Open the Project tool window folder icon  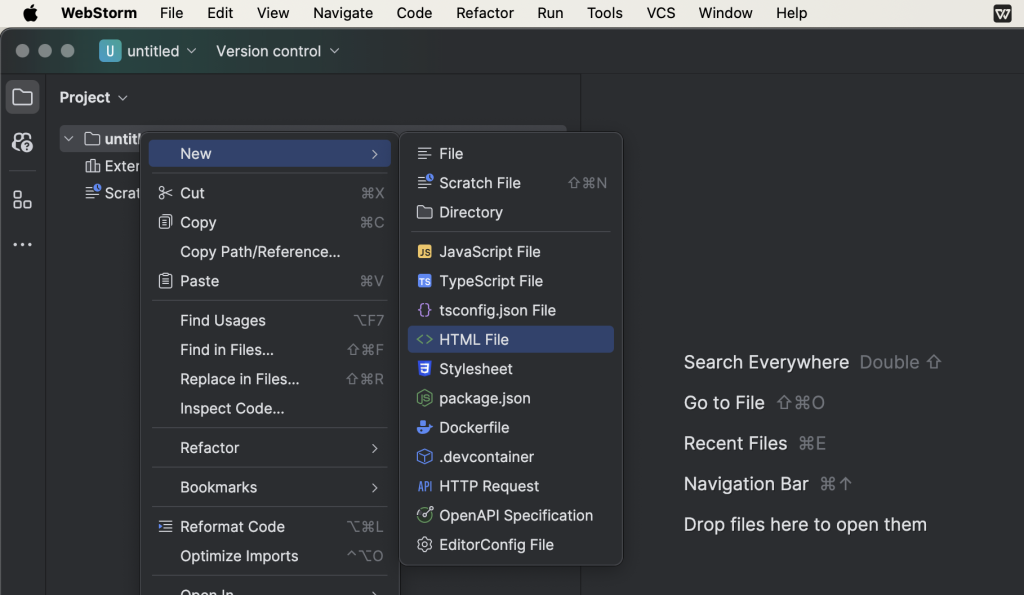(22, 97)
